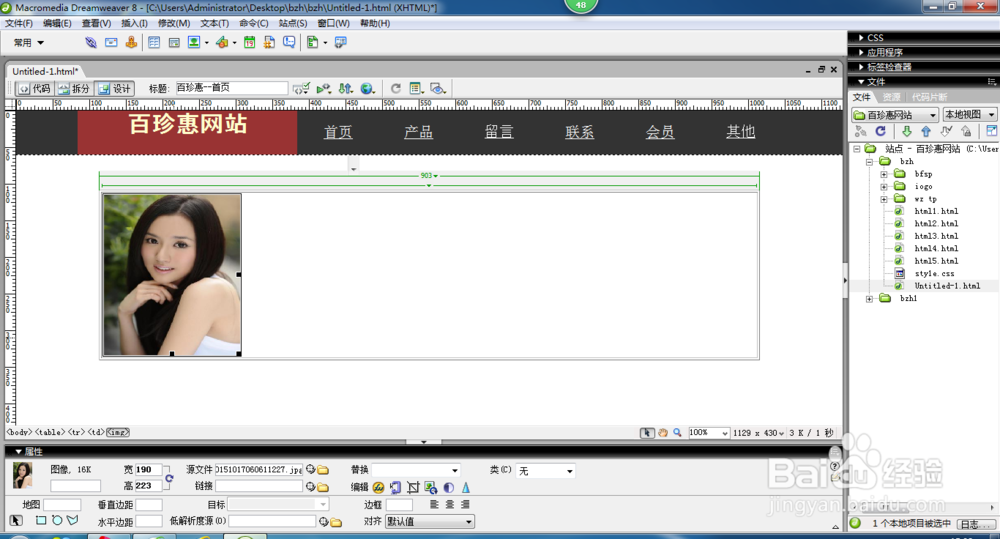Click the Templates icon in Insert bar
The height and width of the screenshot is (539, 1000).
pyautogui.click(x=312, y=43)
